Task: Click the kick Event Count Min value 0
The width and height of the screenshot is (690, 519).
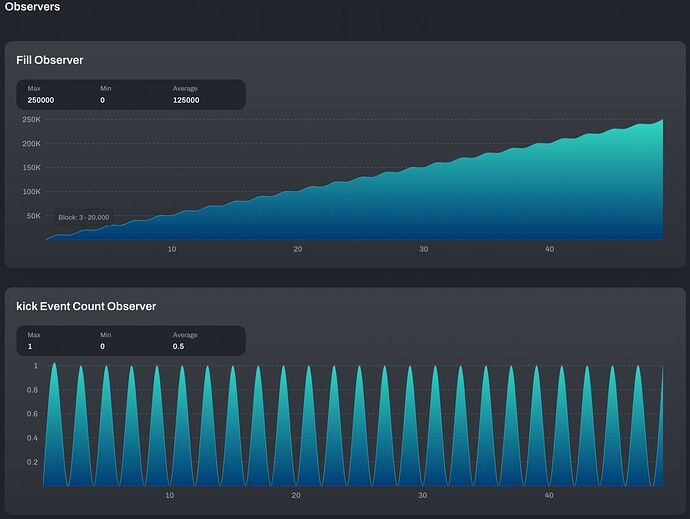Action: [x=103, y=347]
